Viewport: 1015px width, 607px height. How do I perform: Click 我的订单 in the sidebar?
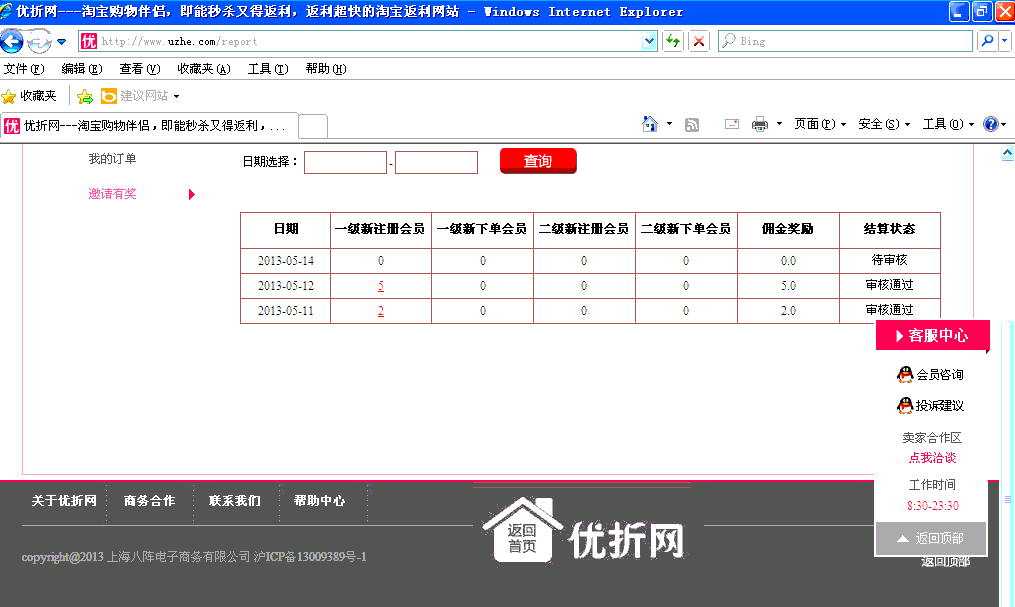coord(112,159)
